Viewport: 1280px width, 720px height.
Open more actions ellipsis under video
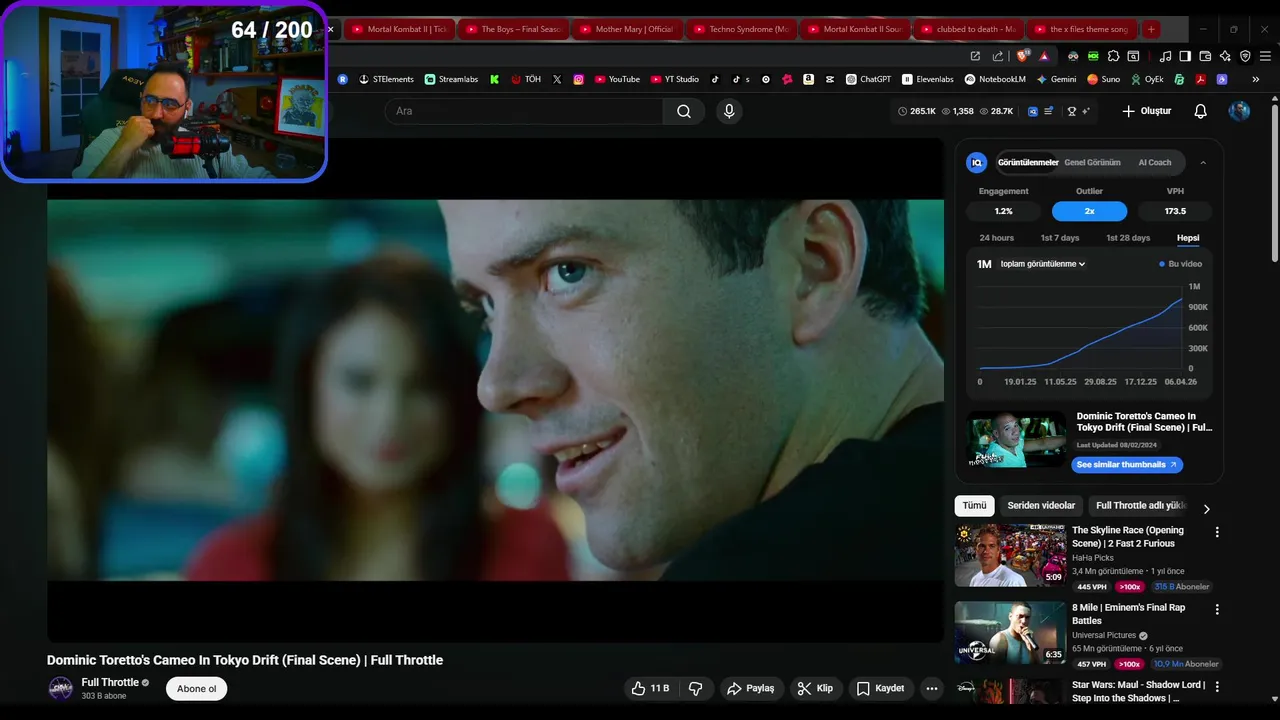click(x=932, y=688)
